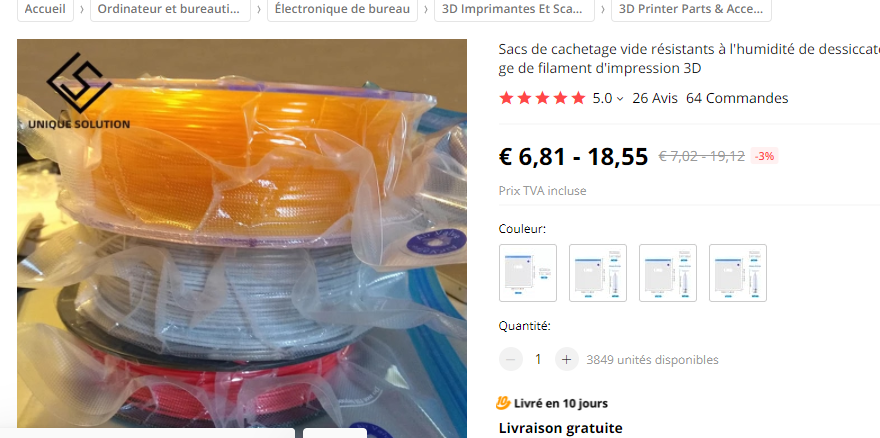Open the 3D Imprimantes Et Scanners breadcrumb

[514, 10]
